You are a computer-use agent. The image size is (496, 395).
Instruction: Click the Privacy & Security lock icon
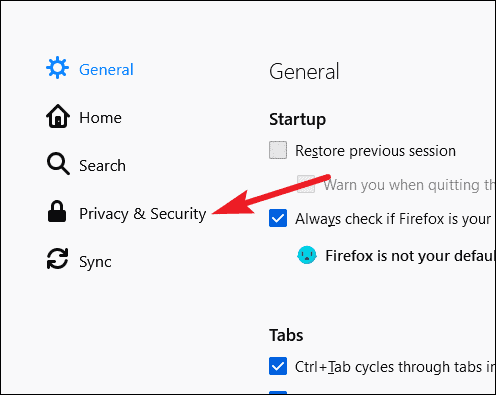tap(57, 211)
